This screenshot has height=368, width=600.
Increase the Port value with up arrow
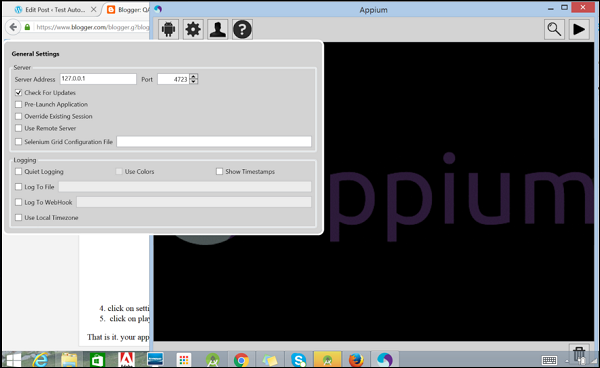click(x=194, y=77)
